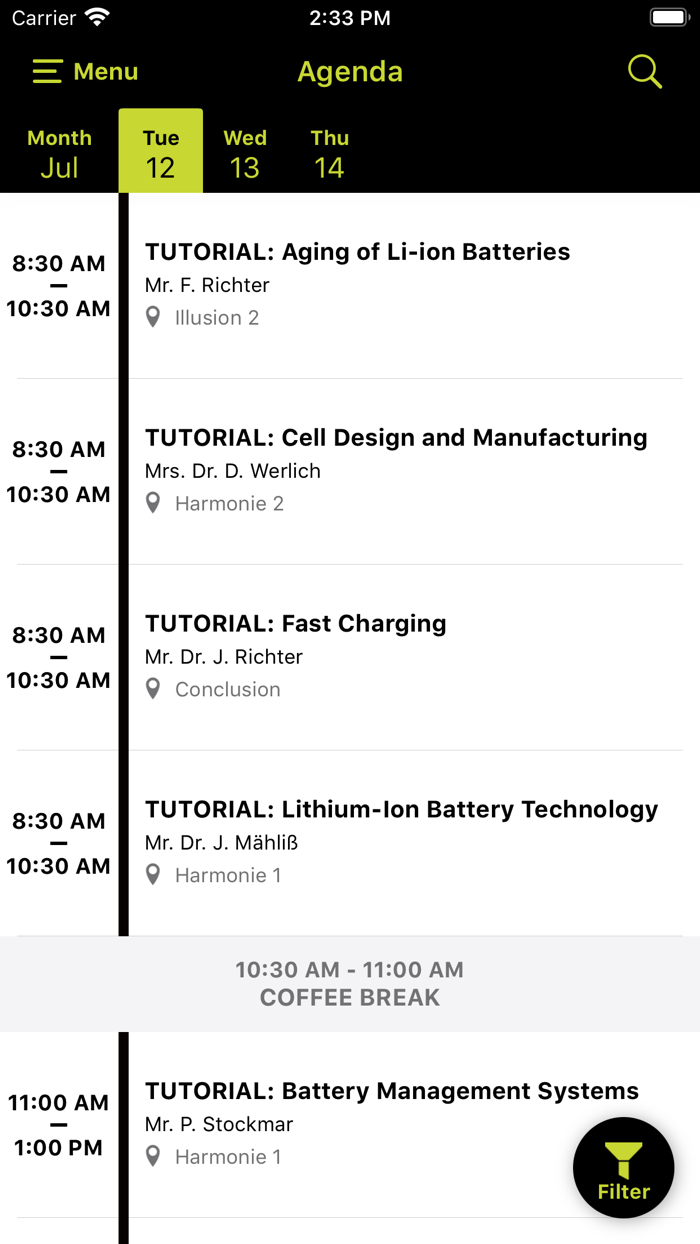
Task: Tap the 2:33 PM clock in the status bar
Action: pos(350,16)
